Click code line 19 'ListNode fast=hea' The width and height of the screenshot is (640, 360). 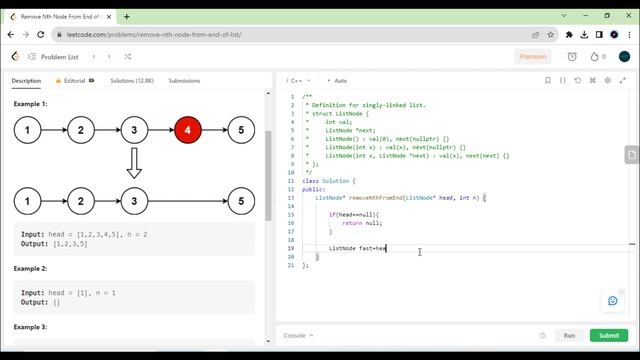[357, 248]
